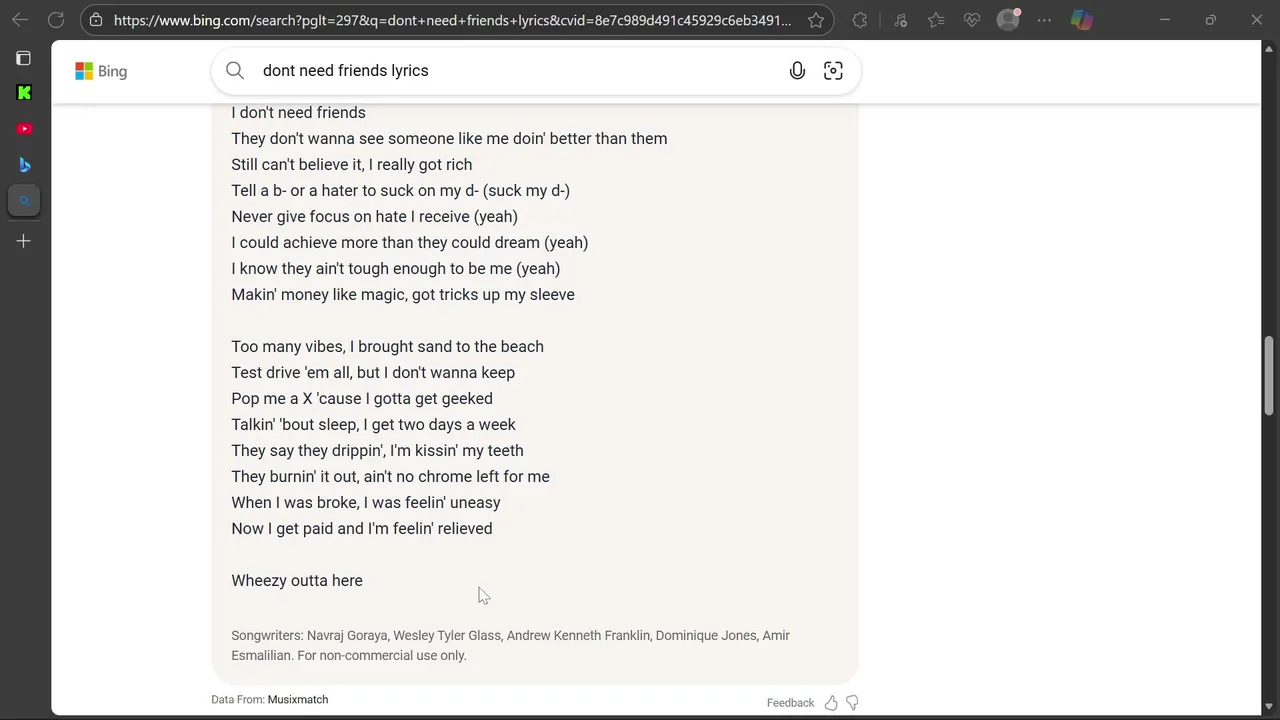Open the user profile avatar menu
This screenshot has width=1280, height=720.
[1008, 20]
